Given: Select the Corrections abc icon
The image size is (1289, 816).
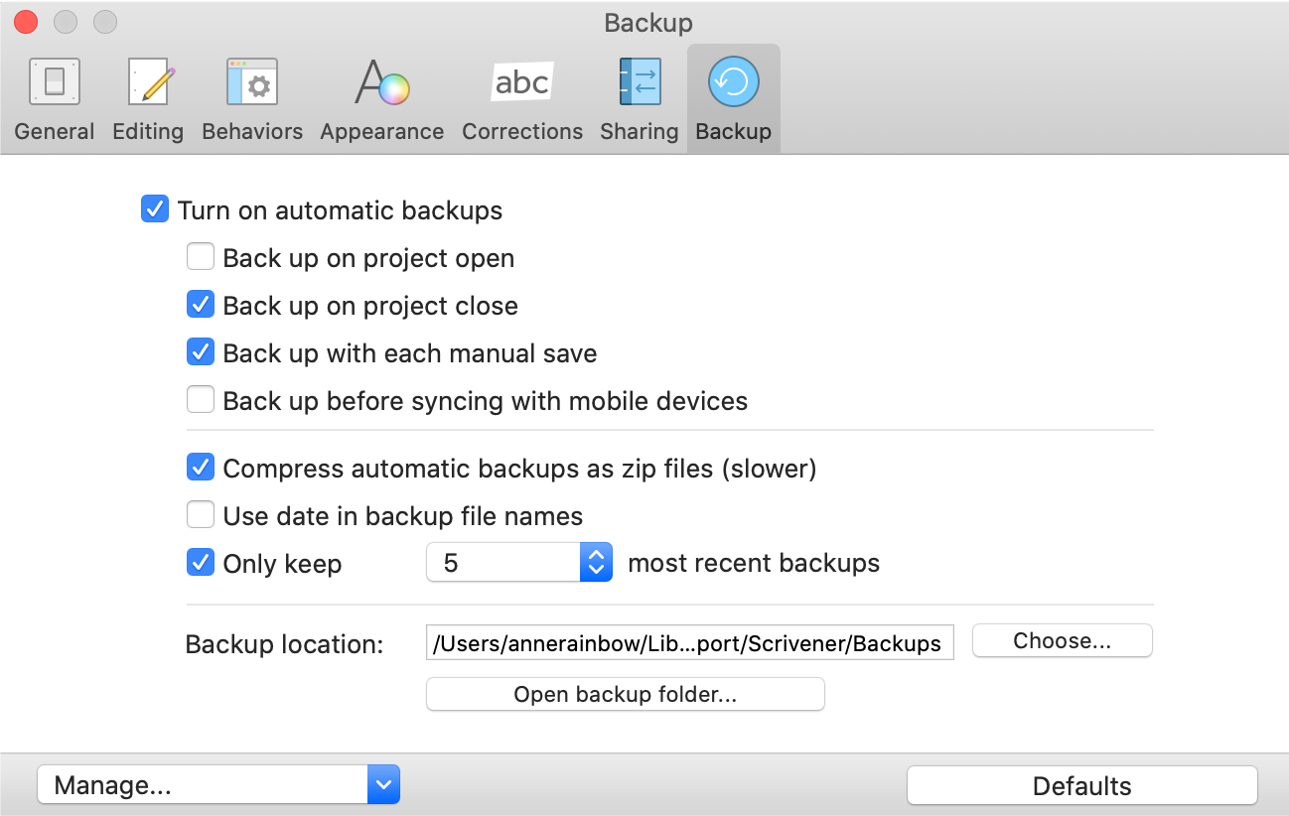Looking at the screenshot, I should click(522, 82).
